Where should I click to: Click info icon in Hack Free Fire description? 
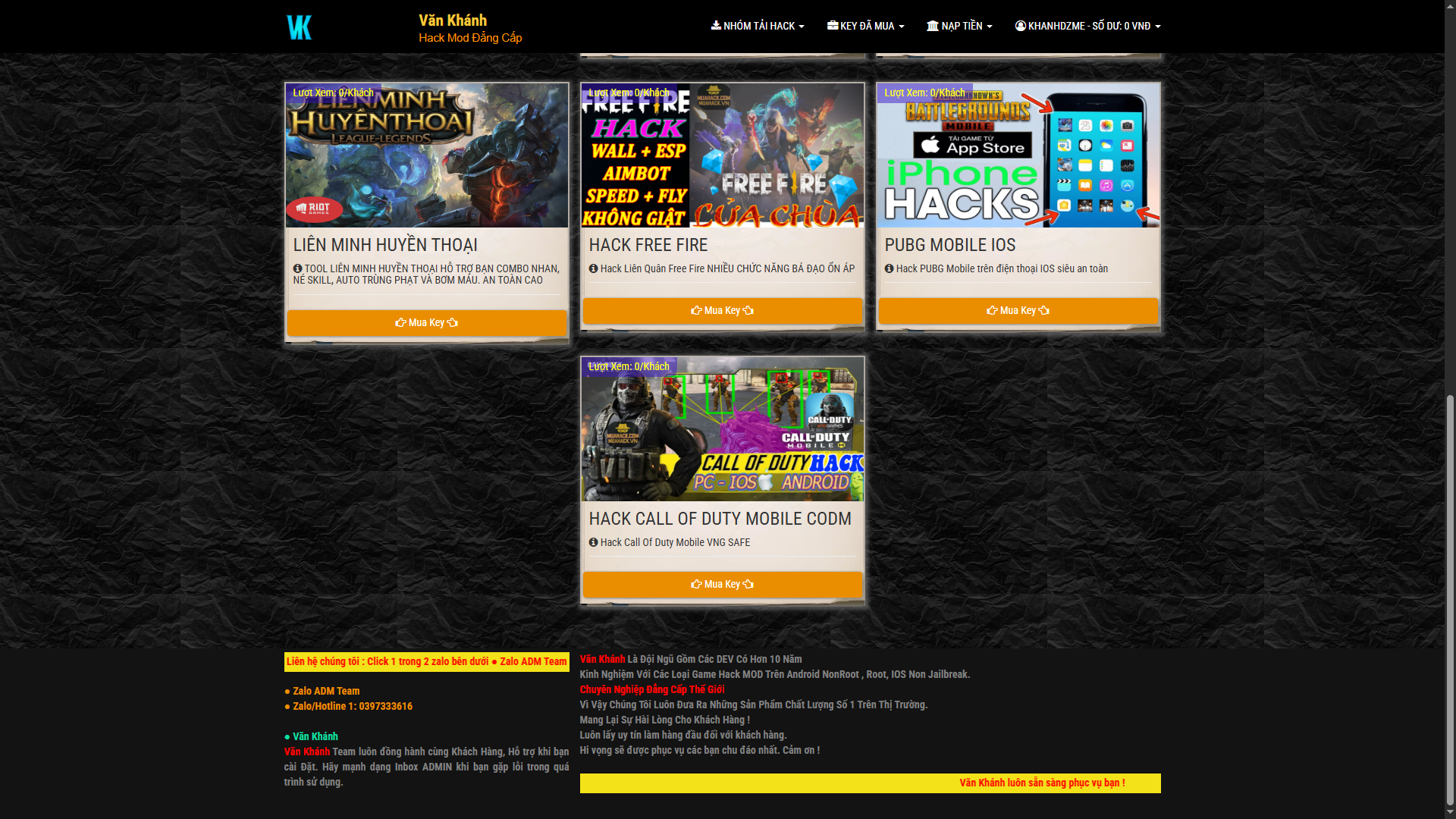click(x=594, y=268)
